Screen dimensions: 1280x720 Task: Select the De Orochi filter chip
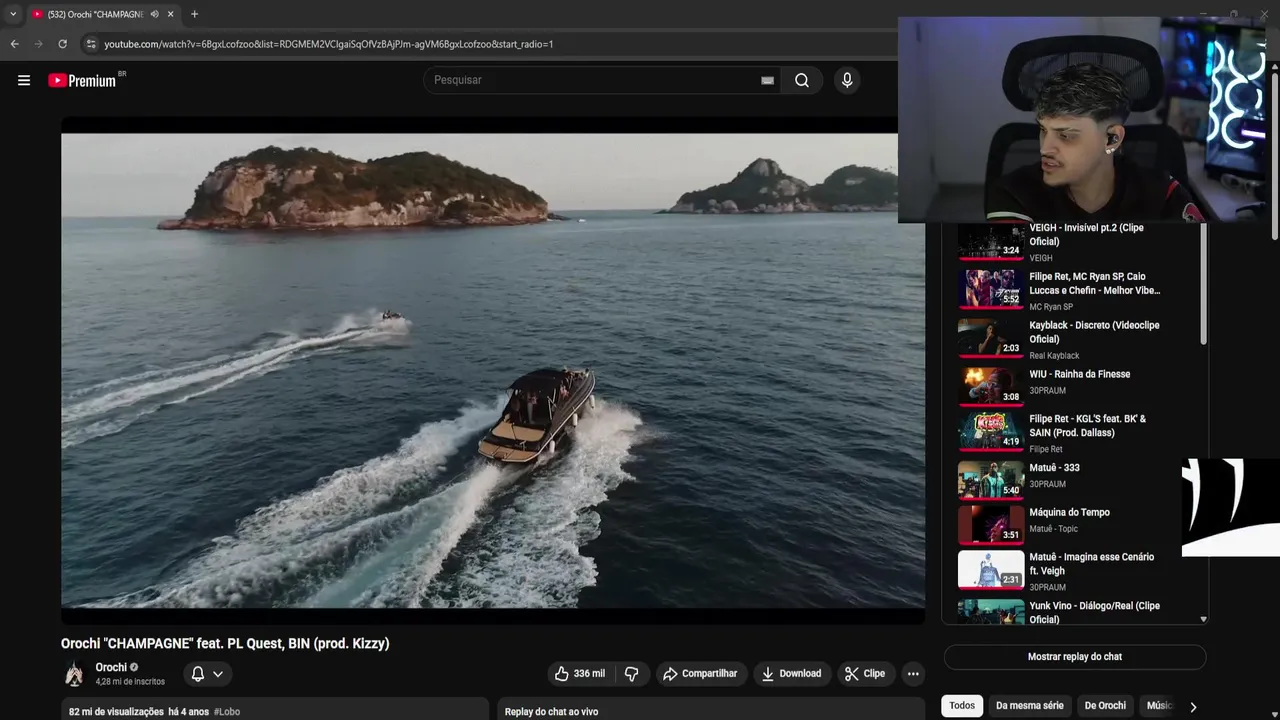[1105, 706]
